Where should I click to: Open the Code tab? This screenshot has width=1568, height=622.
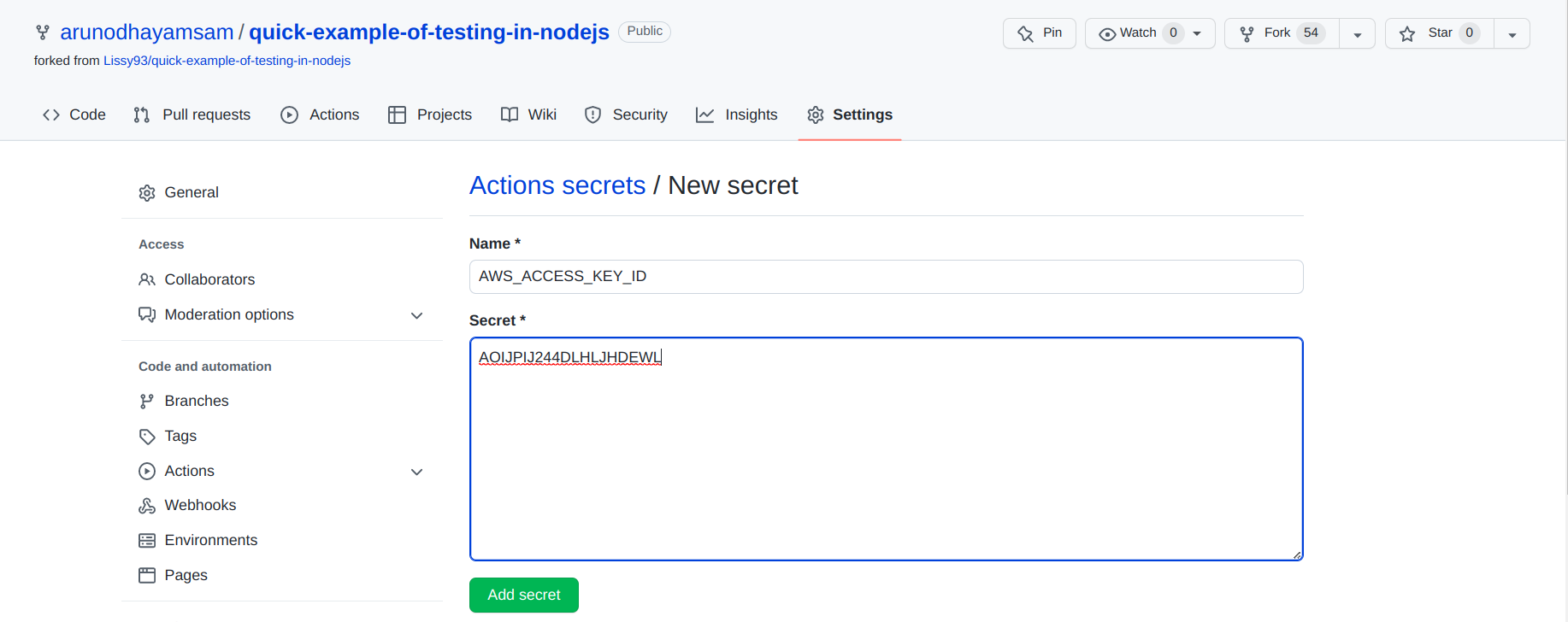[74, 114]
